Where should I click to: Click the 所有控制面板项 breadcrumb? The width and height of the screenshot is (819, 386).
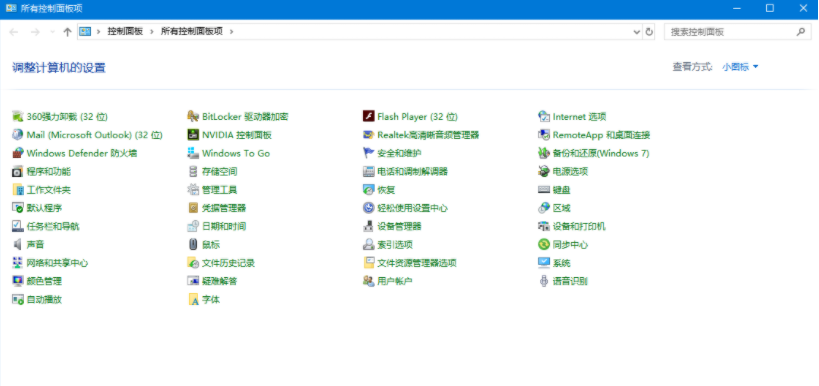tap(192, 31)
